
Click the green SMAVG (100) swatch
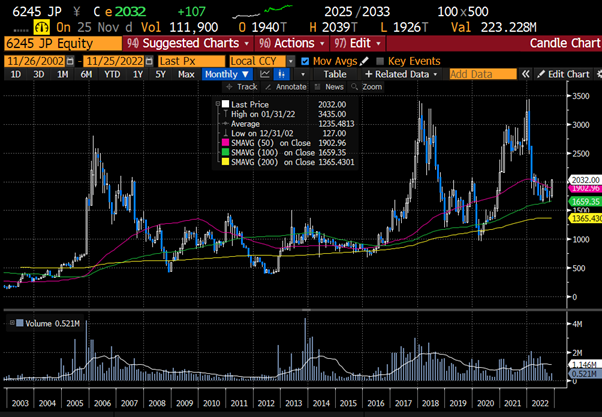pyautogui.click(x=225, y=152)
